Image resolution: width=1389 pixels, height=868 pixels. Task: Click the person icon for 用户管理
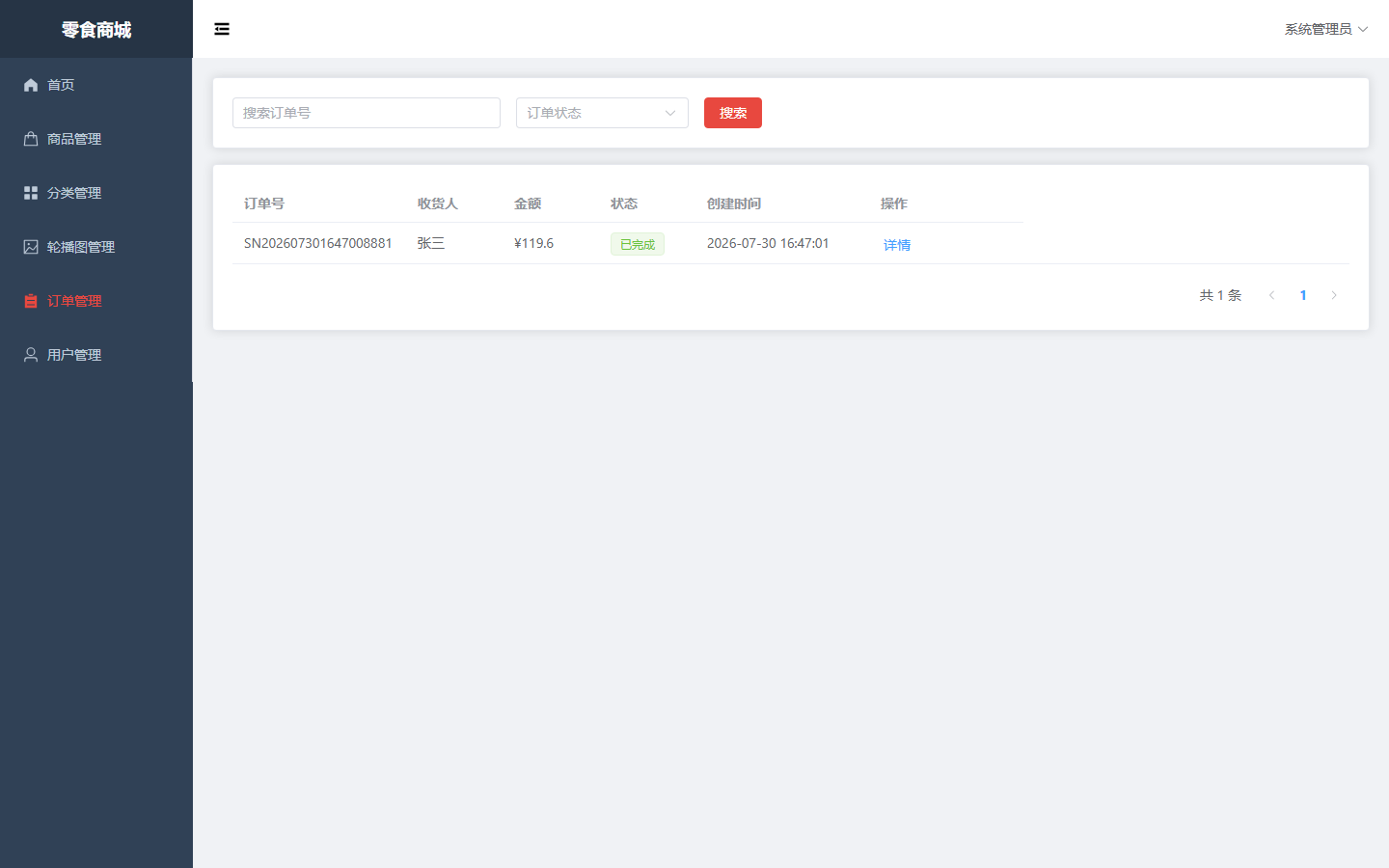tap(31, 355)
